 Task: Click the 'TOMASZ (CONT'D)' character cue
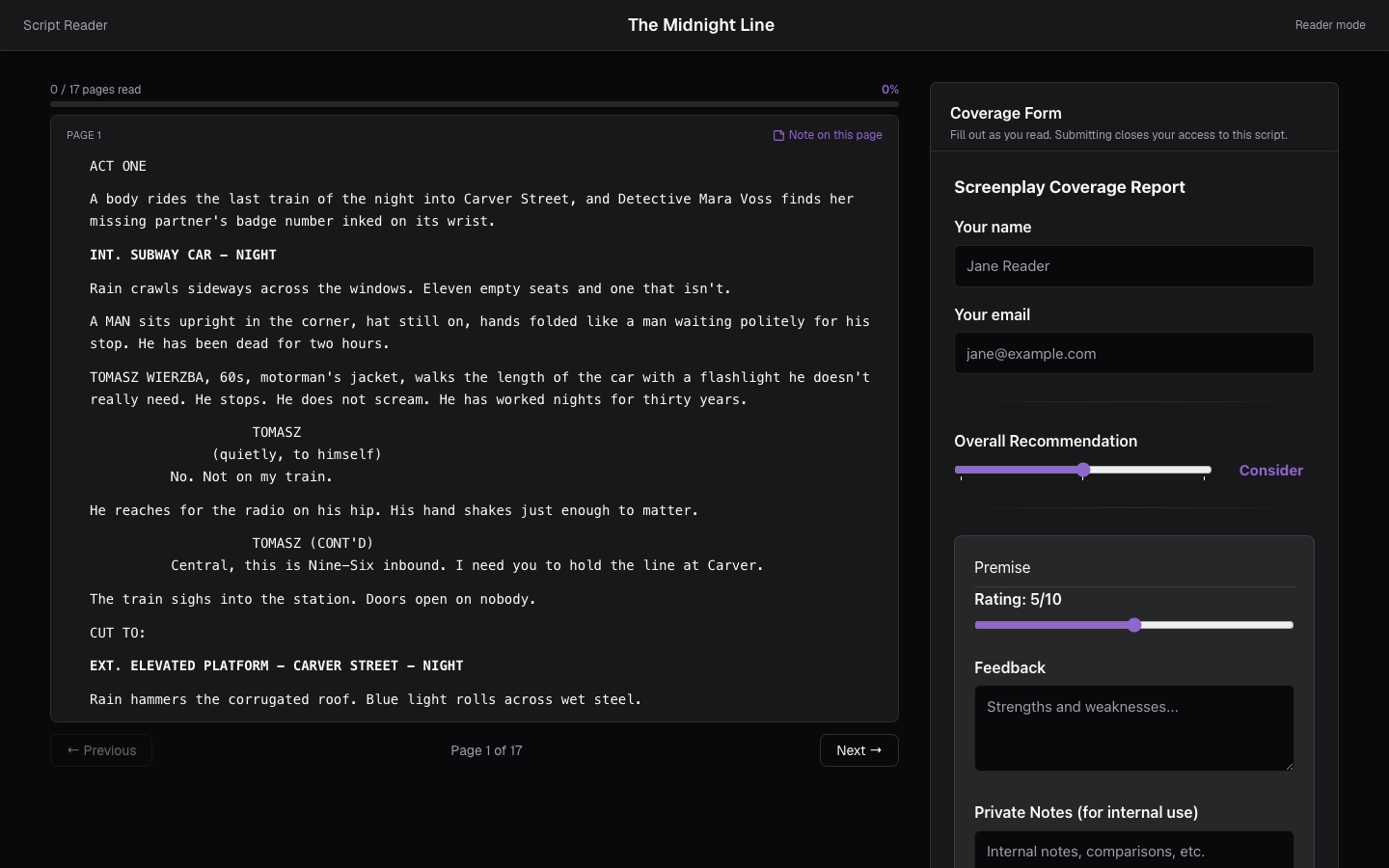click(313, 543)
